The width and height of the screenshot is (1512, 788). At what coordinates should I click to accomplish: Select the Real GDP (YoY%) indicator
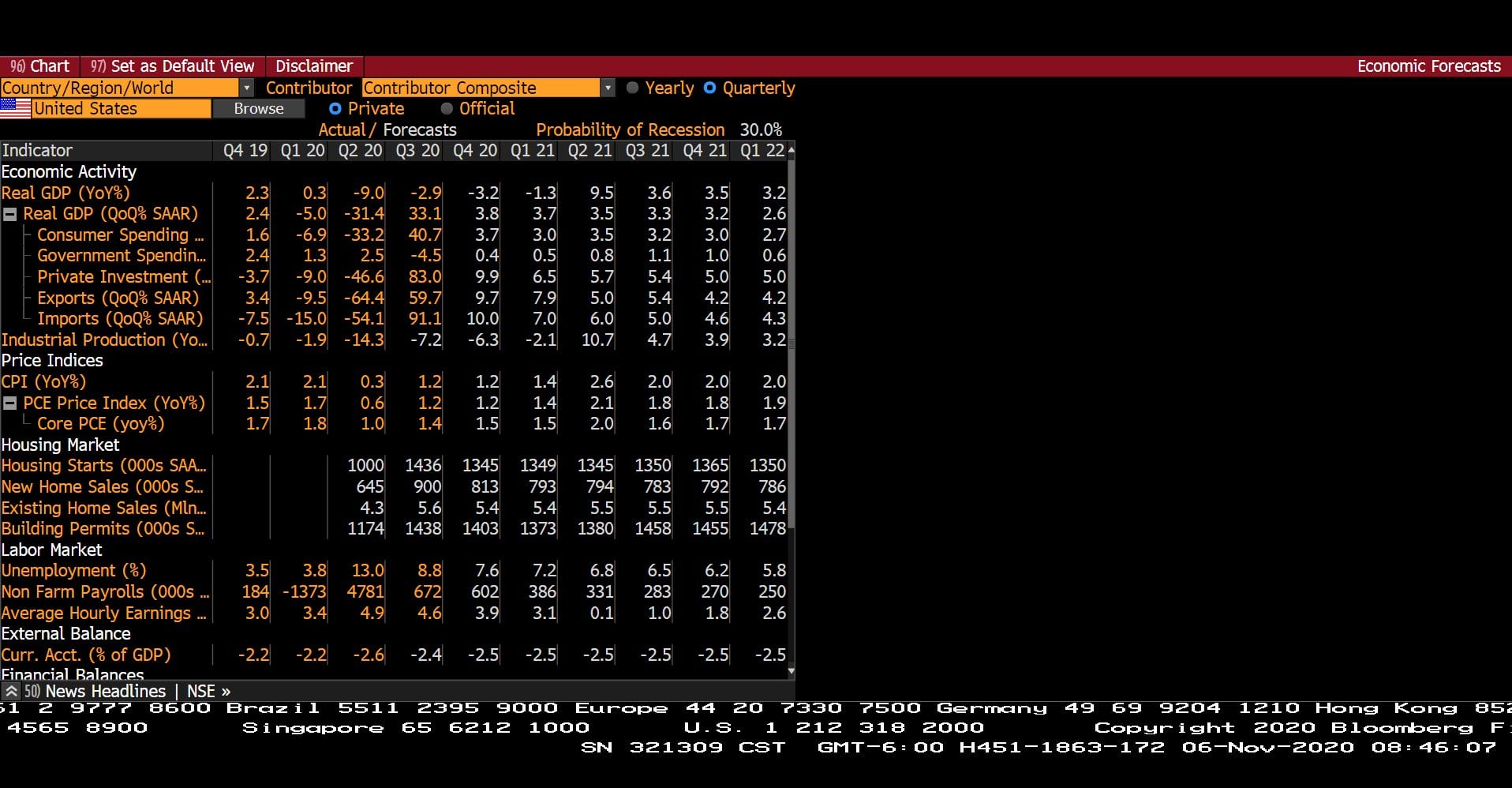coord(65,193)
